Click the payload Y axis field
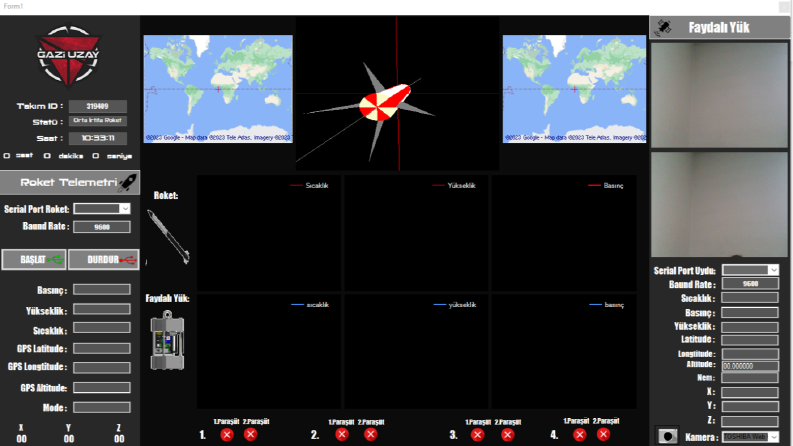Viewport: 793px width, 446px height. (750, 406)
